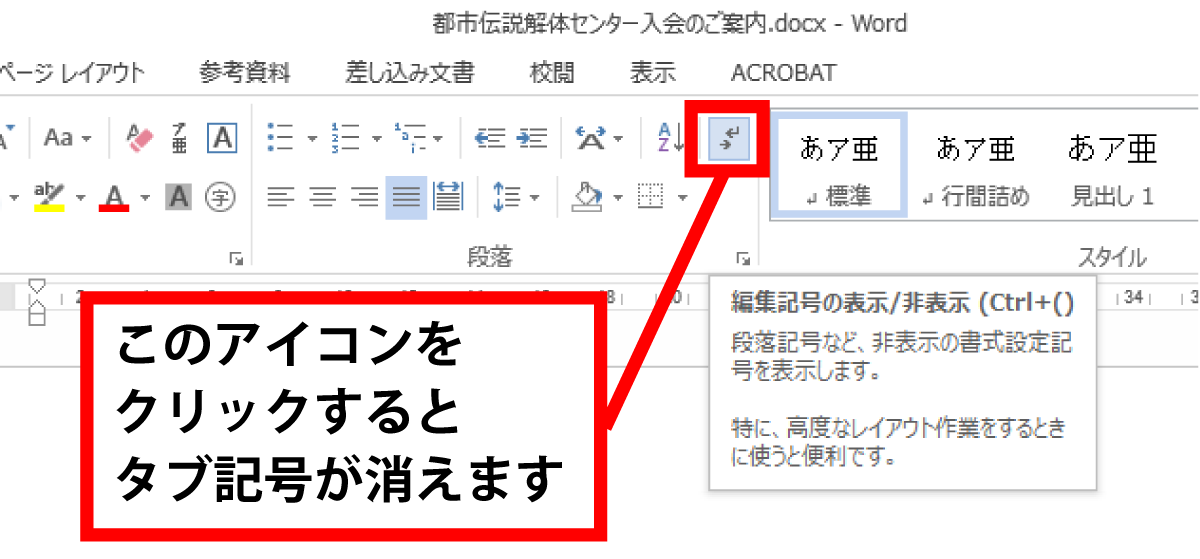Apply multilevel list formatting
The width and height of the screenshot is (1200, 559).
(x=411, y=138)
